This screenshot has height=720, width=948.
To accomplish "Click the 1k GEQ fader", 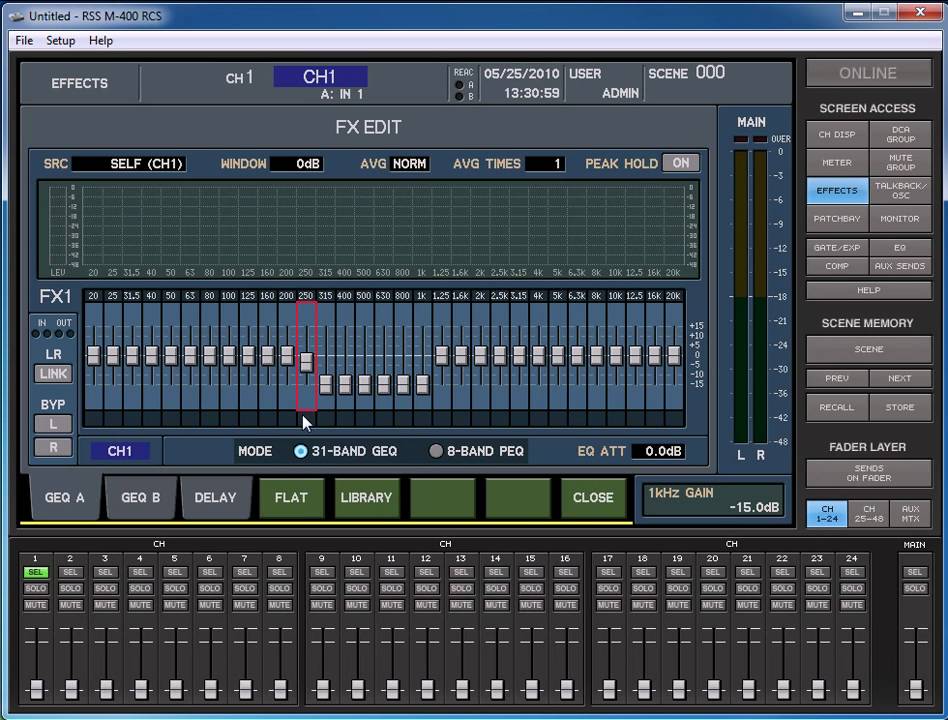I will [423, 384].
